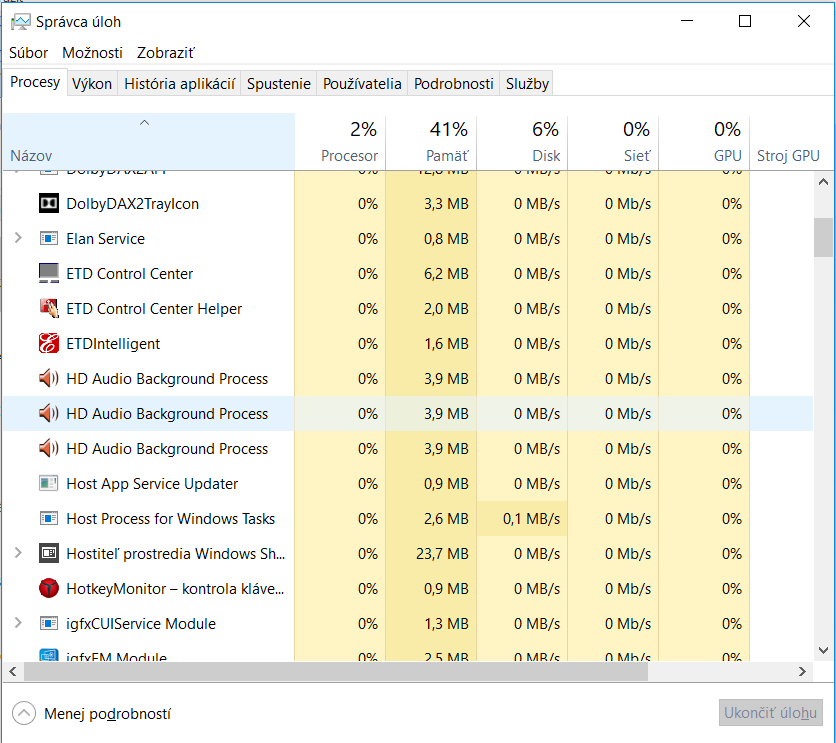Image resolution: width=836 pixels, height=743 pixels.
Task: Expand the Hostiteľ prostredia Windows process group
Action: pyautogui.click(x=18, y=554)
